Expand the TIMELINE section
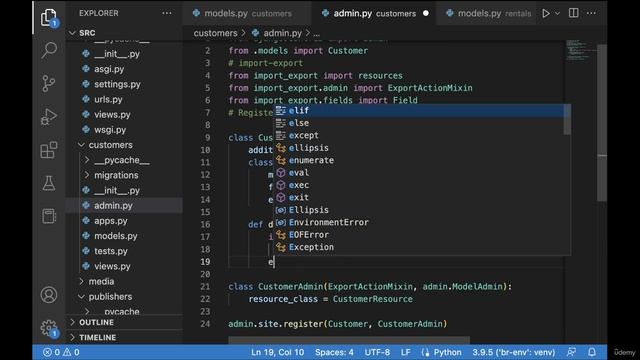This screenshot has height=360, width=640. click(x=124, y=338)
